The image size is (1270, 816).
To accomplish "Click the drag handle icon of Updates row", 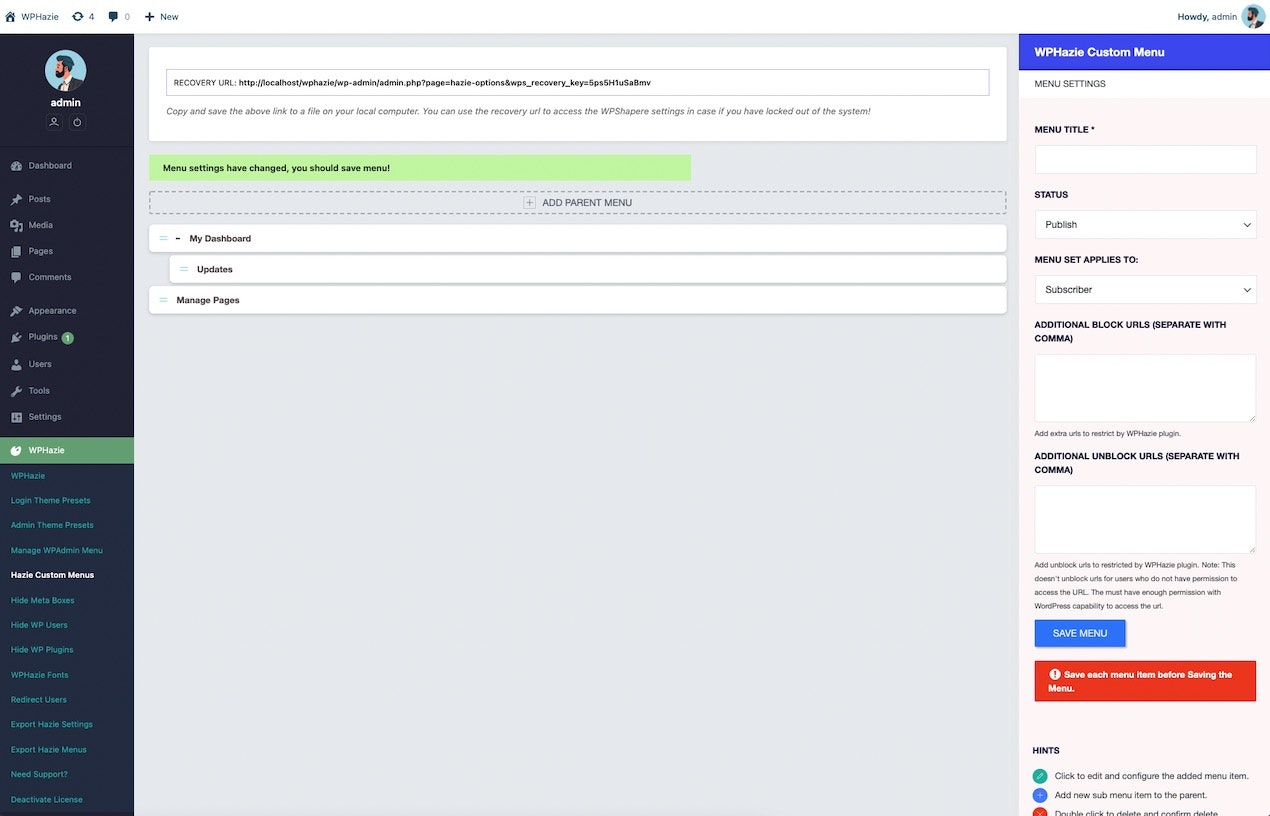I will 184,270.
